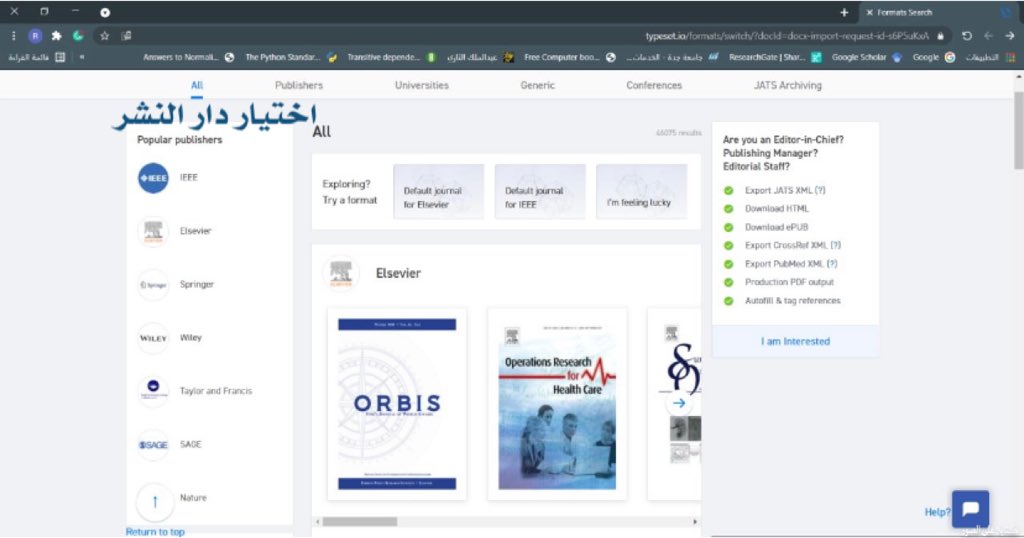Open the Transitive depende bookmark
The width and height of the screenshot is (1024, 538).
point(391,57)
